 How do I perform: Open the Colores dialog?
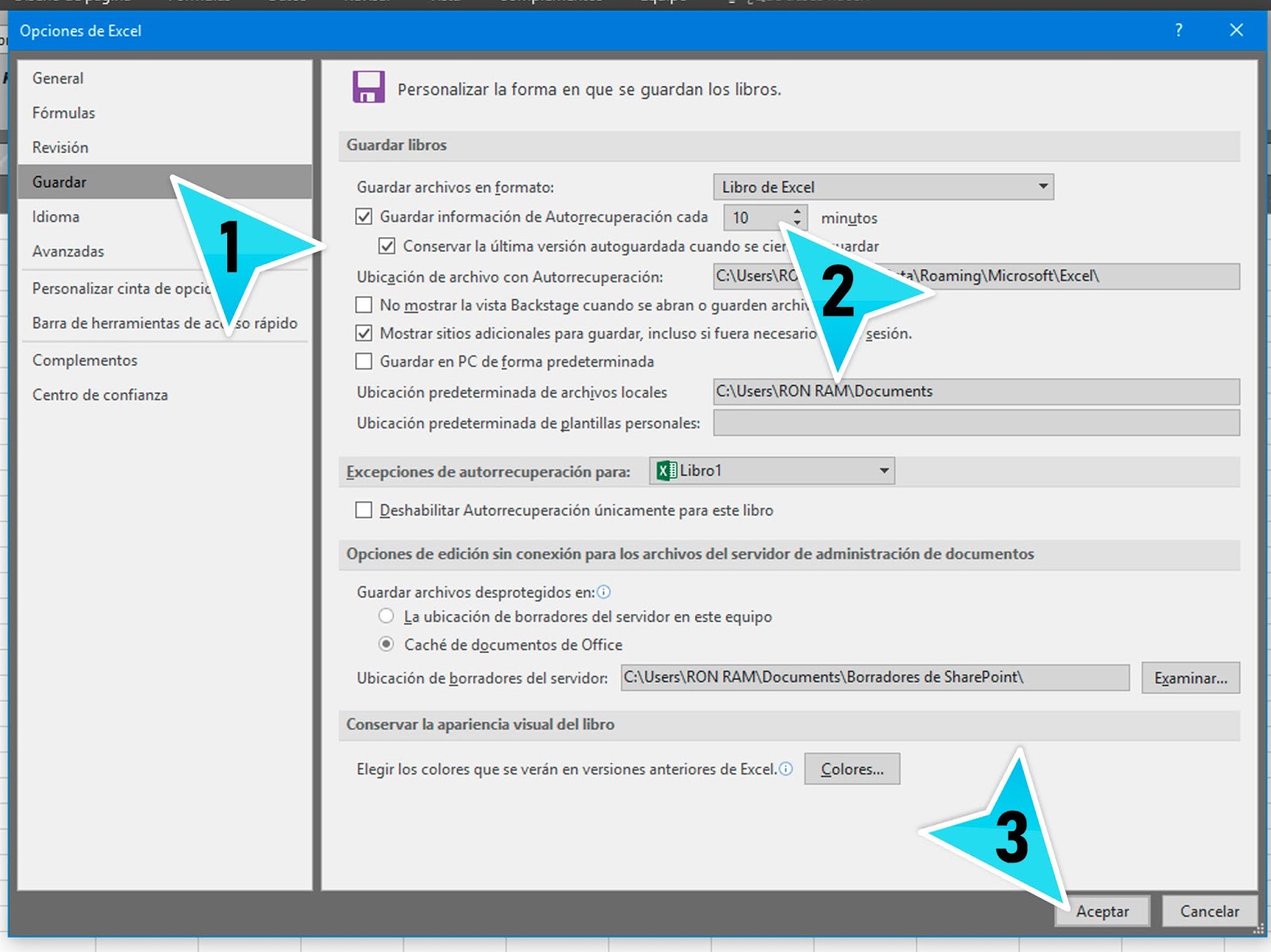point(852,769)
